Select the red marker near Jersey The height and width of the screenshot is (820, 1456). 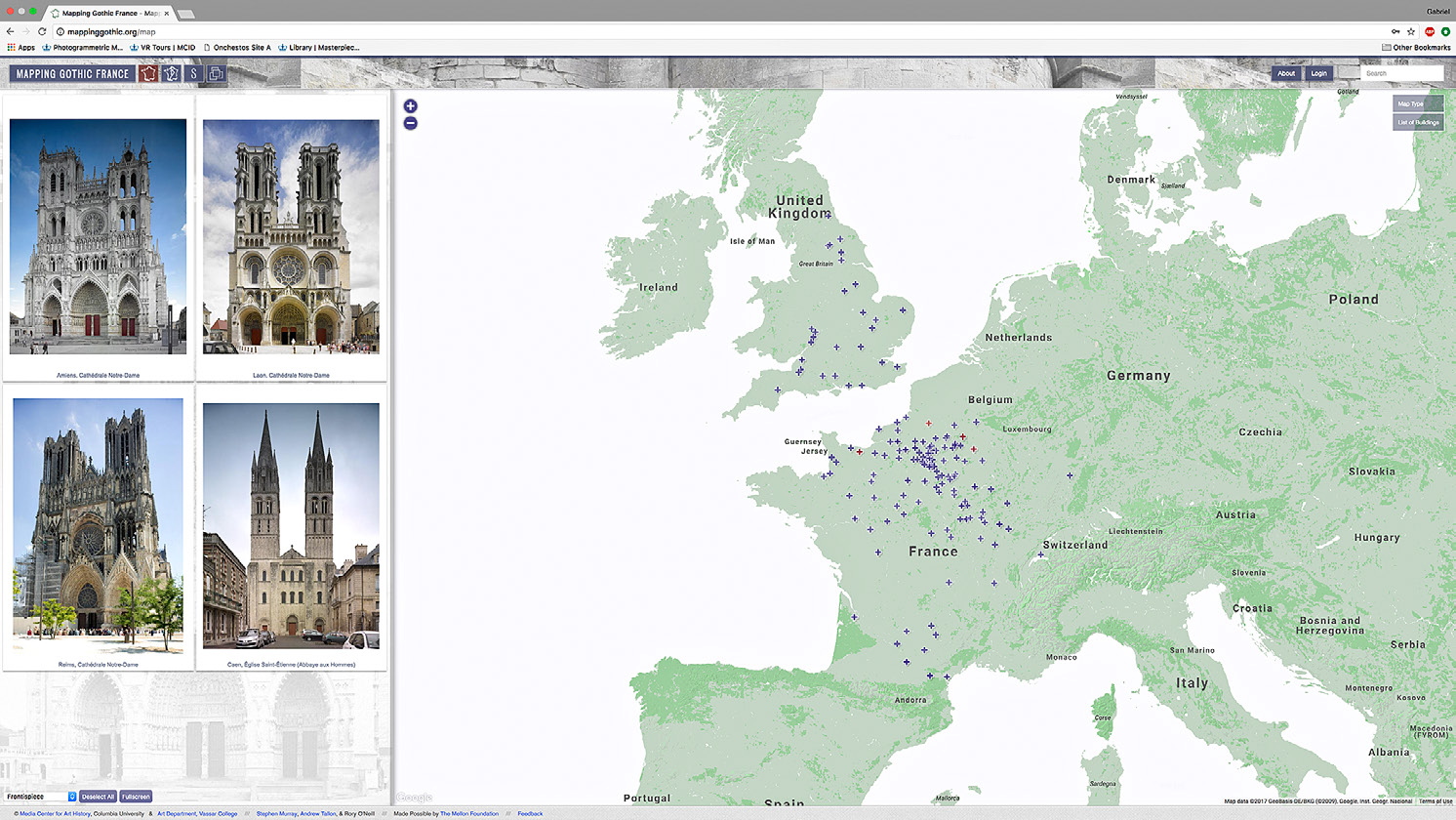point(860,451)
